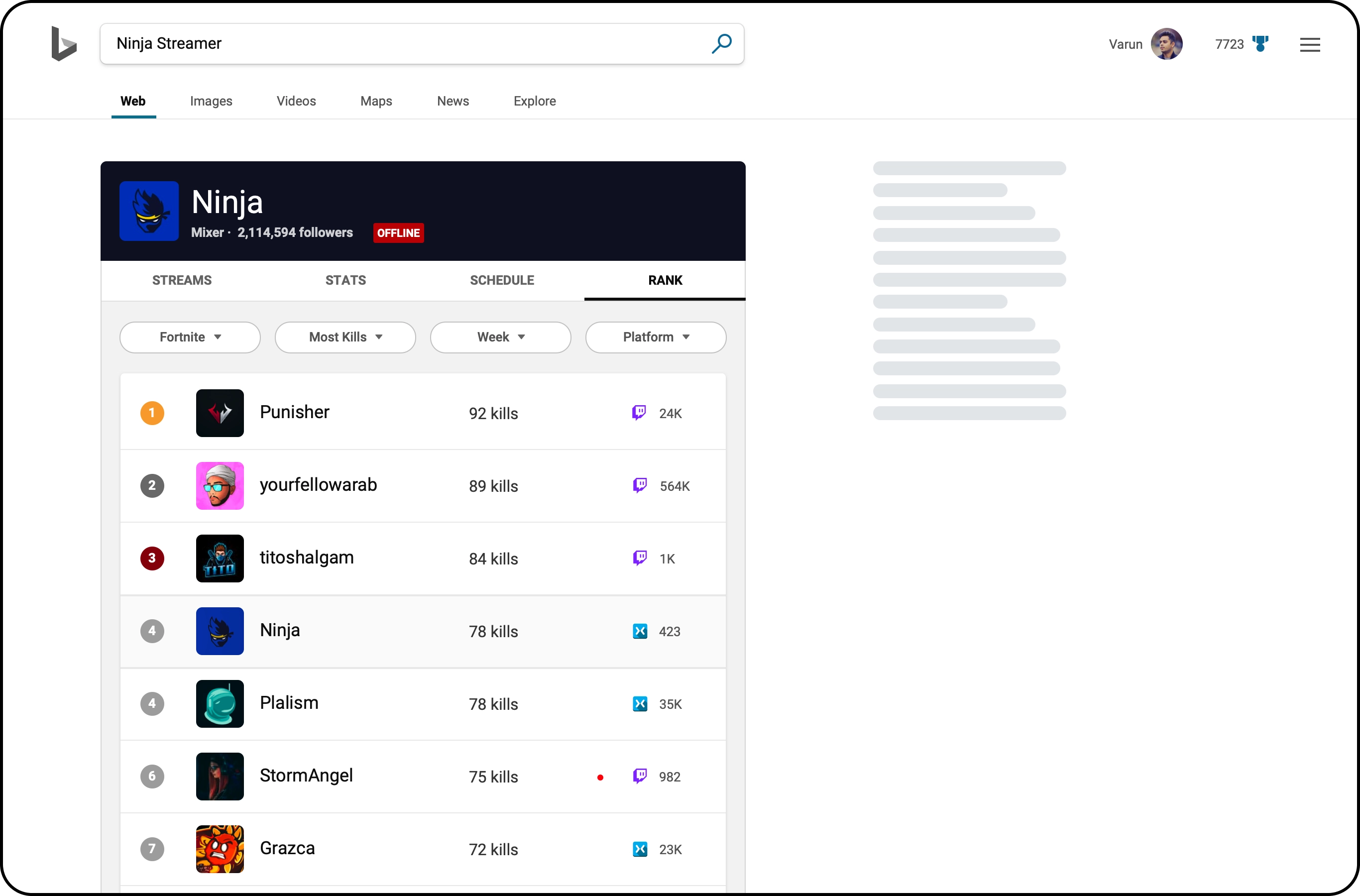Open Plalism streamer name link
1360x896 pixels.
tap(289, 703)
